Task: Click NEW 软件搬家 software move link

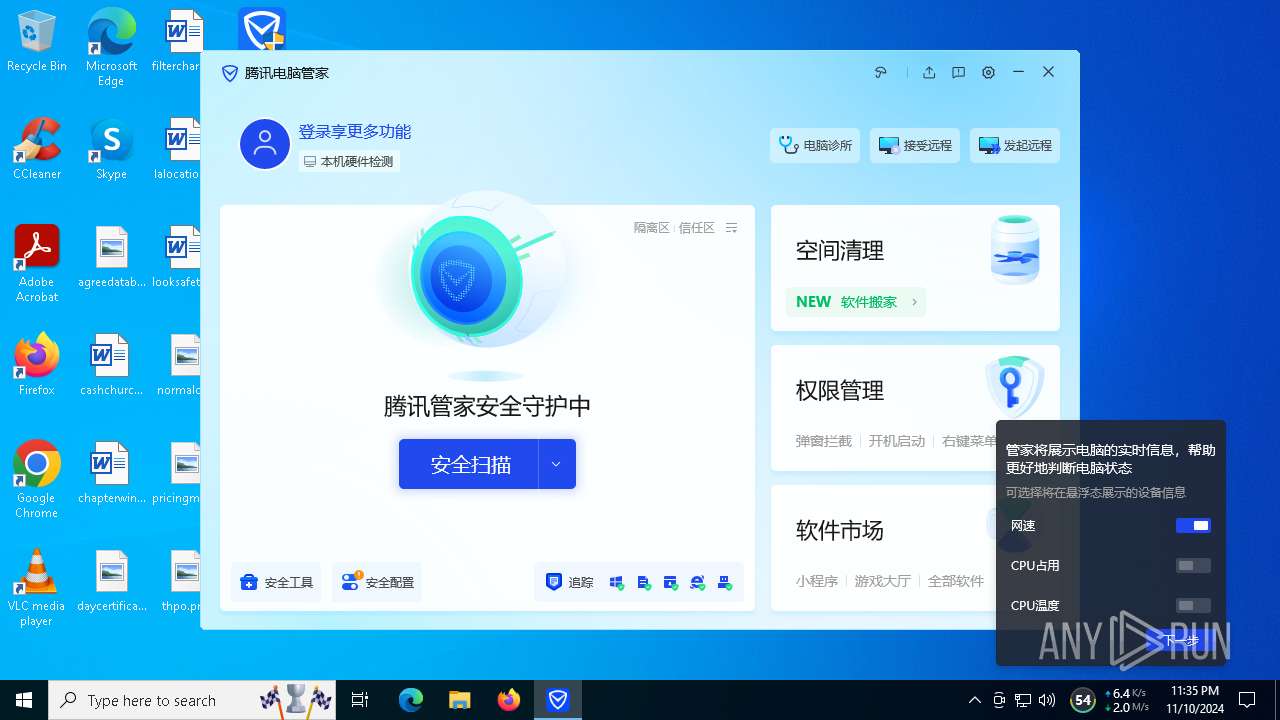Action: click(x=856, y=301)
